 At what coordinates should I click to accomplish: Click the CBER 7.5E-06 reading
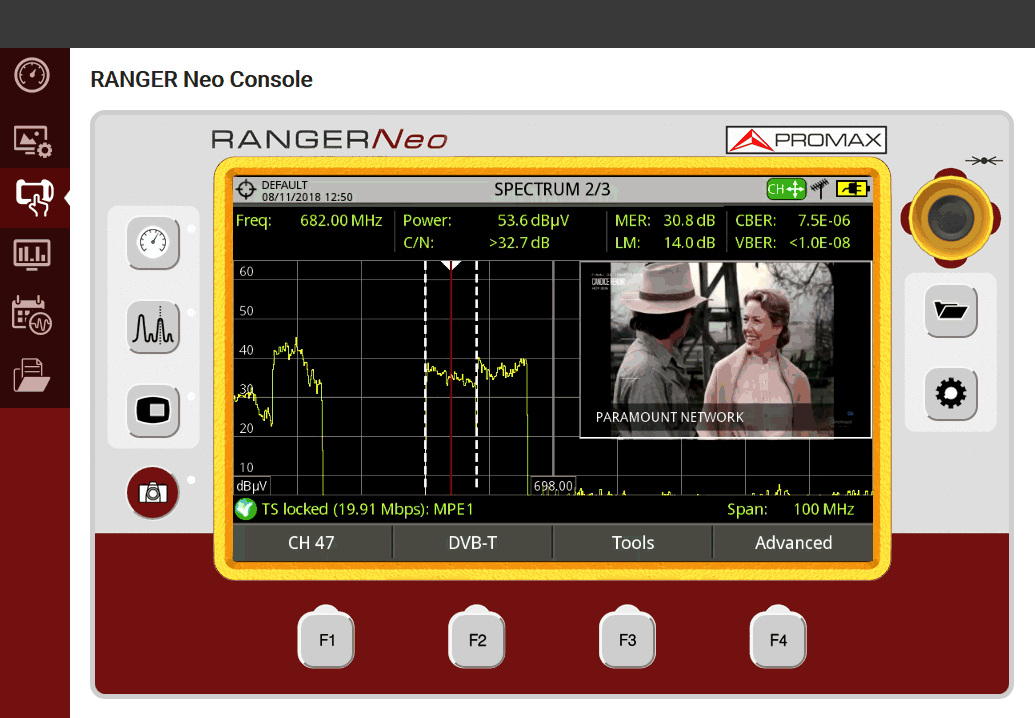(824, 220)
